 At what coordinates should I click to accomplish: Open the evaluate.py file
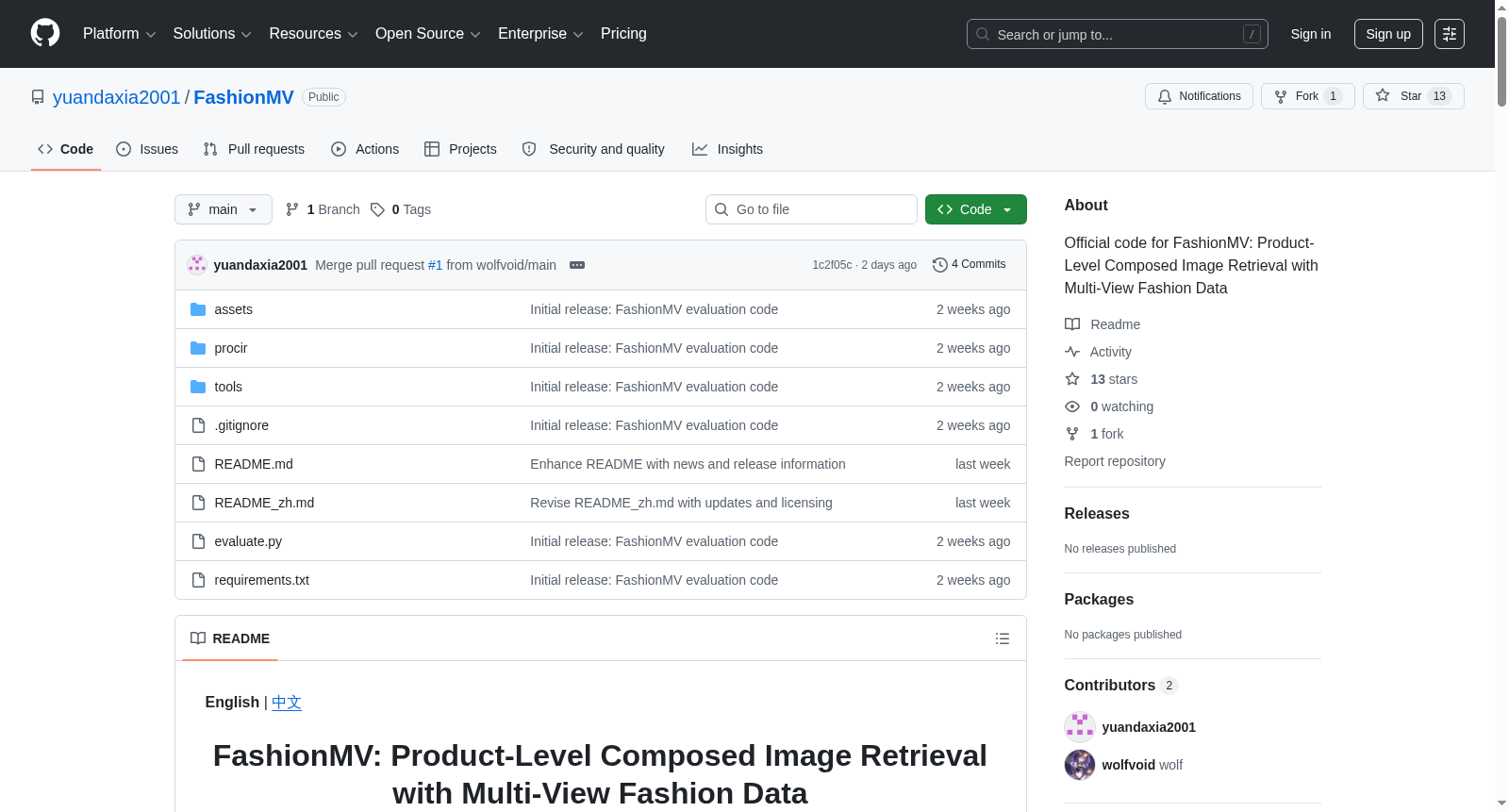pos(248,541)
